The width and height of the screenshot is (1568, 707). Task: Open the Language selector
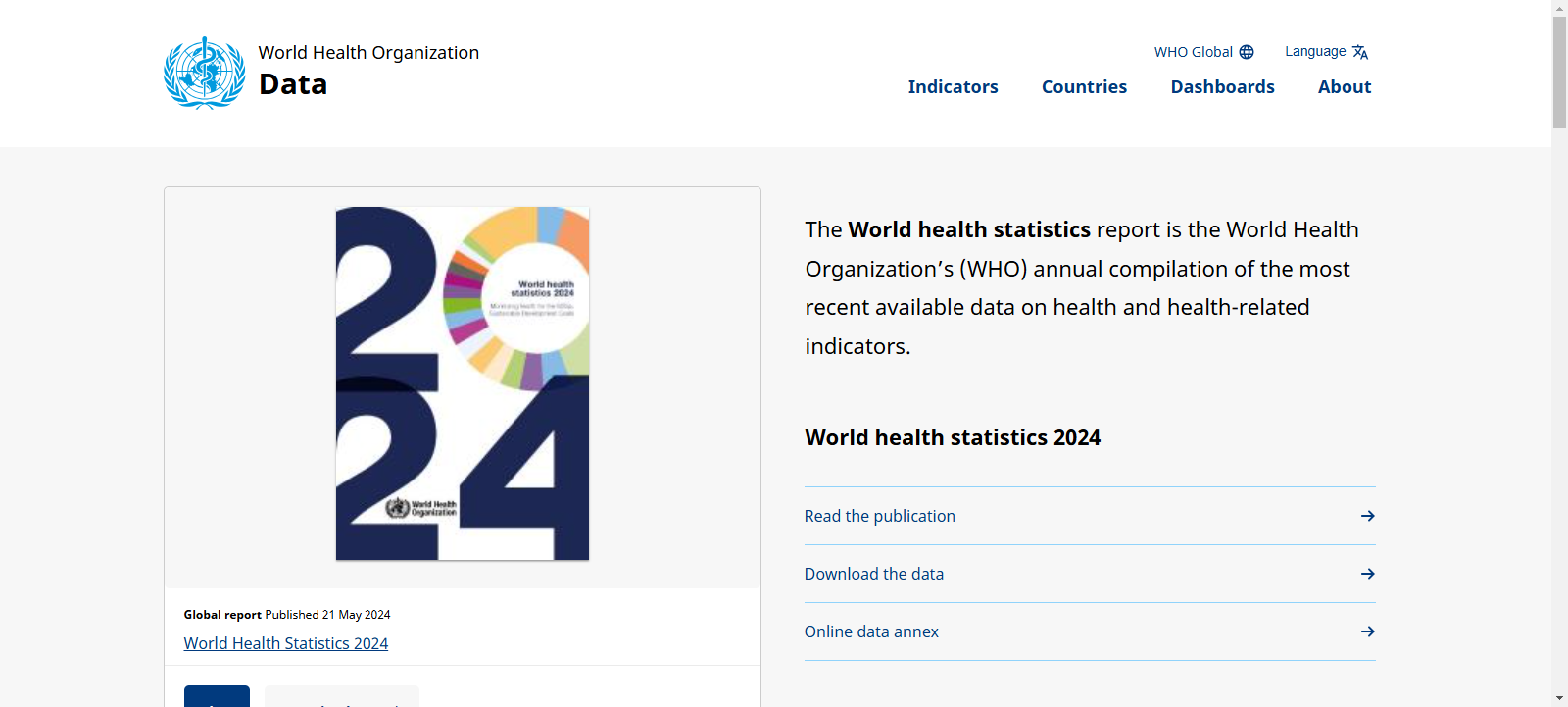[1315, 52]
